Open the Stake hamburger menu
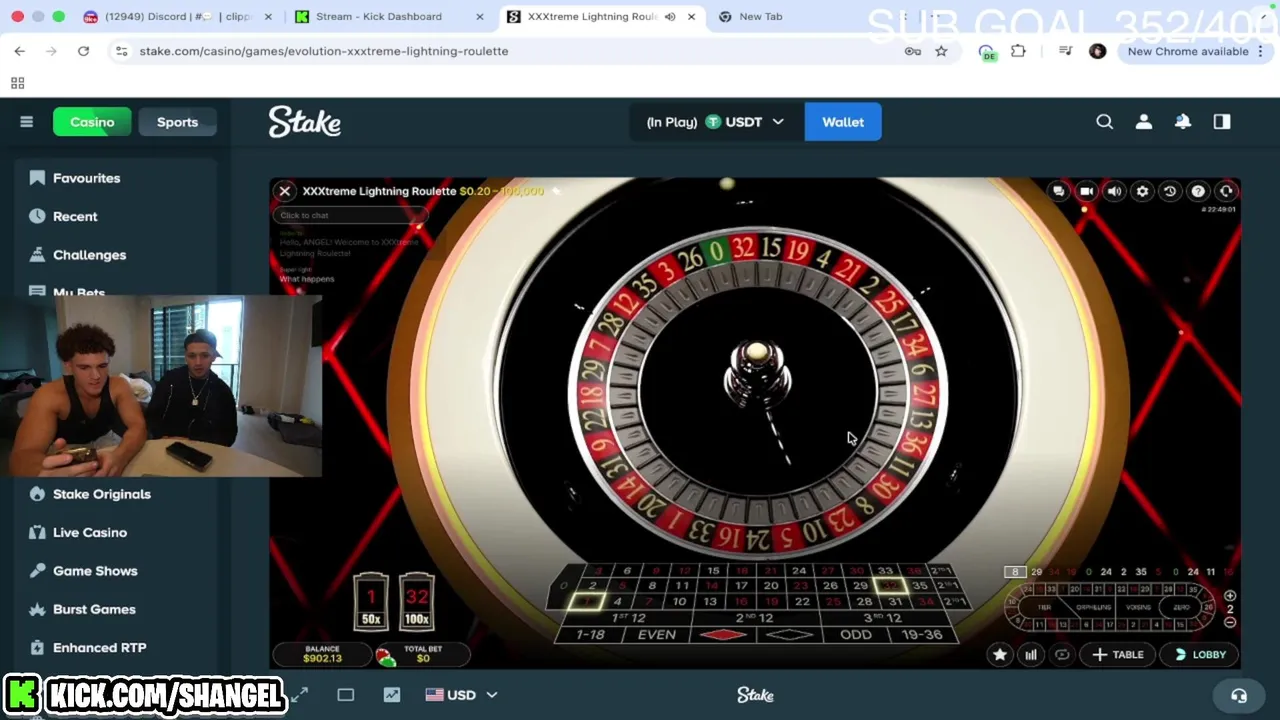The image size is (1280, 720). 27,122
